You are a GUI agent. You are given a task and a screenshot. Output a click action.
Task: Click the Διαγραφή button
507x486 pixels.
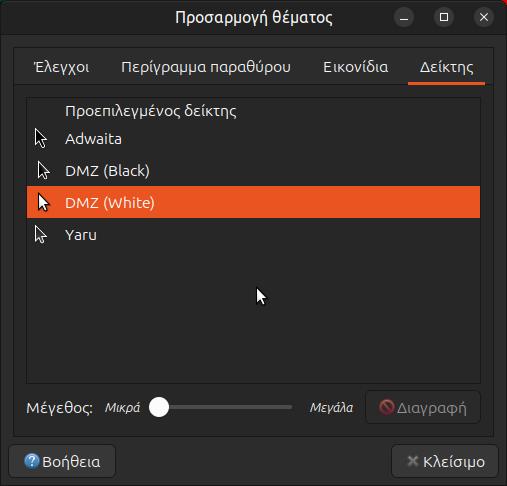pyautogui.click(x=423, y=407)
